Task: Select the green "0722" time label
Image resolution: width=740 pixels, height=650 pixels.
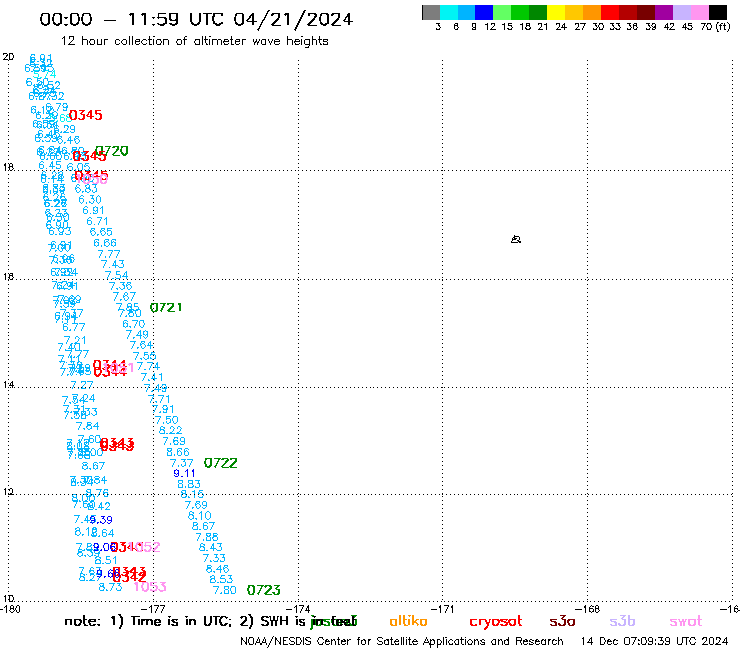Action: pyautogui.click(x=220, y=463)
